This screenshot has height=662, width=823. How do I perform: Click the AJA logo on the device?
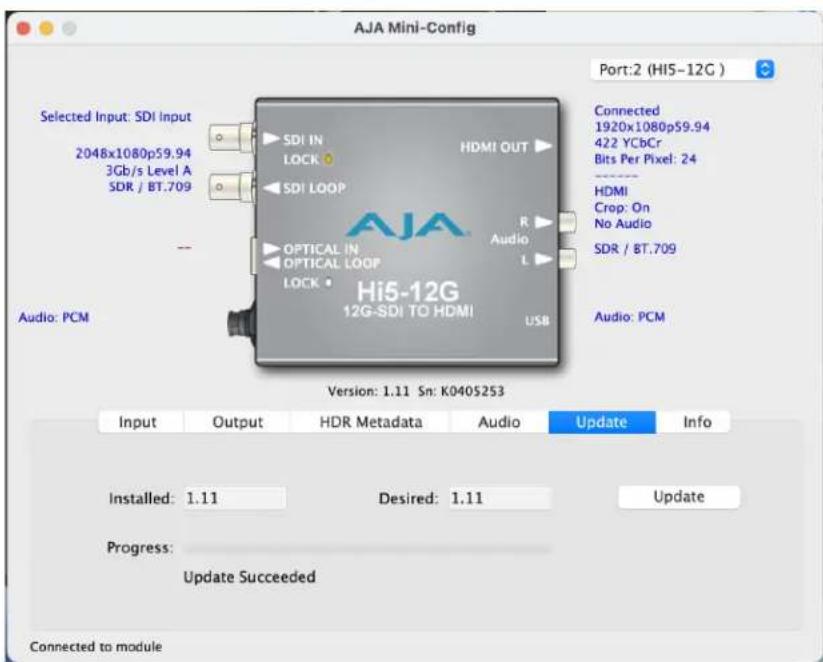407,226
